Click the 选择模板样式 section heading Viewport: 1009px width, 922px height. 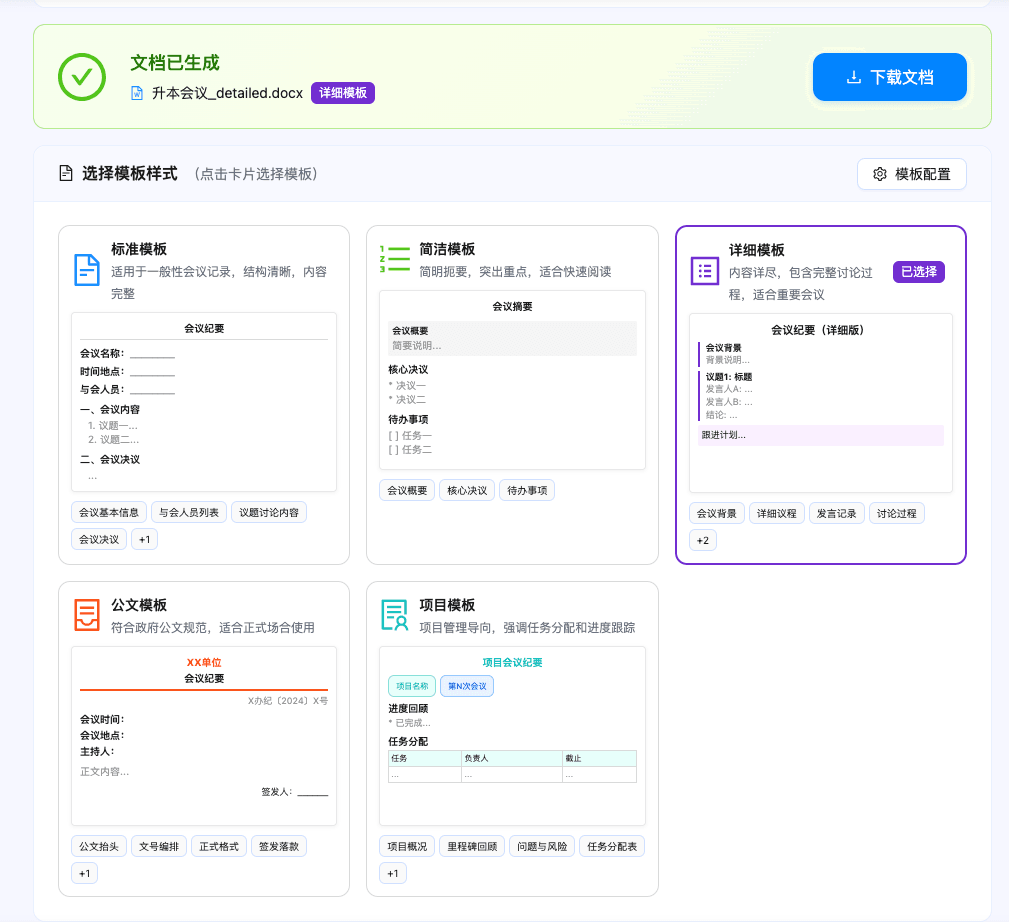coord(129,174)
